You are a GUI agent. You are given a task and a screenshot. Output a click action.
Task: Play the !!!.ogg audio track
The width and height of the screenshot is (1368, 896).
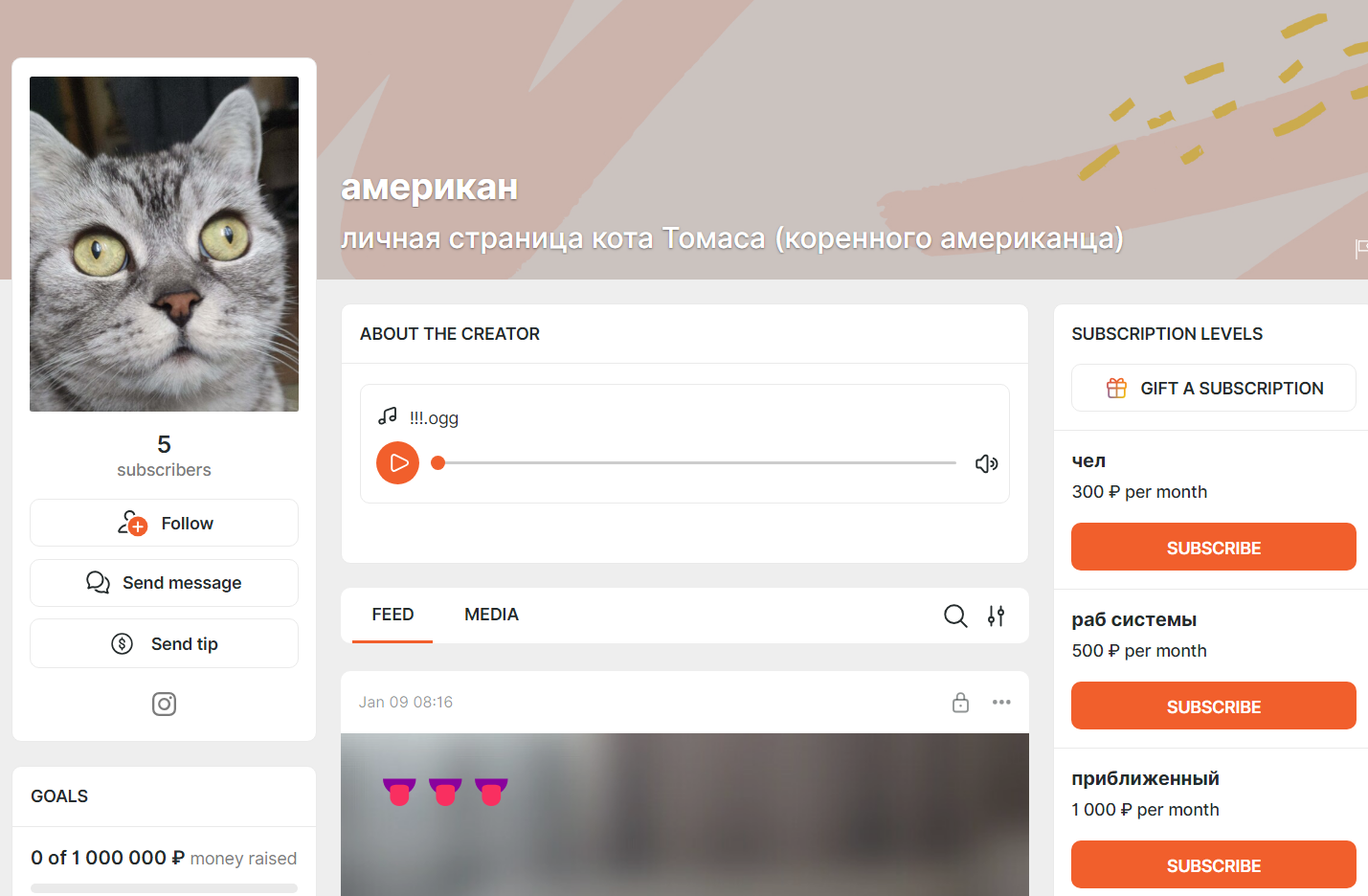[398, 463]
